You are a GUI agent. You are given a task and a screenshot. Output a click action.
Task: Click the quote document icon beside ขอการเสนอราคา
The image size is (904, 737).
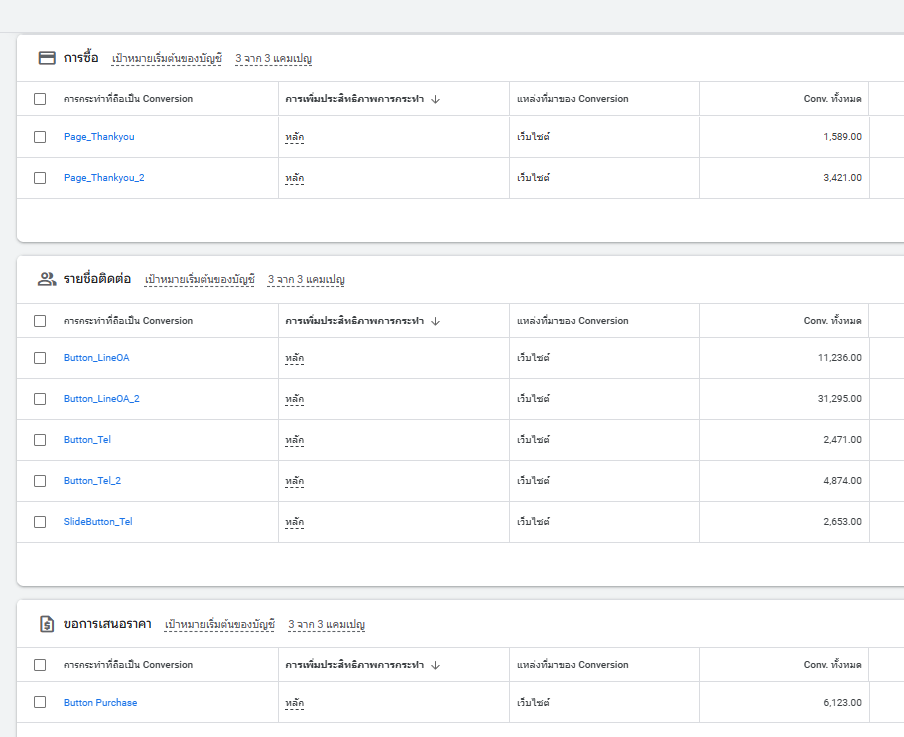click(47, 624)
